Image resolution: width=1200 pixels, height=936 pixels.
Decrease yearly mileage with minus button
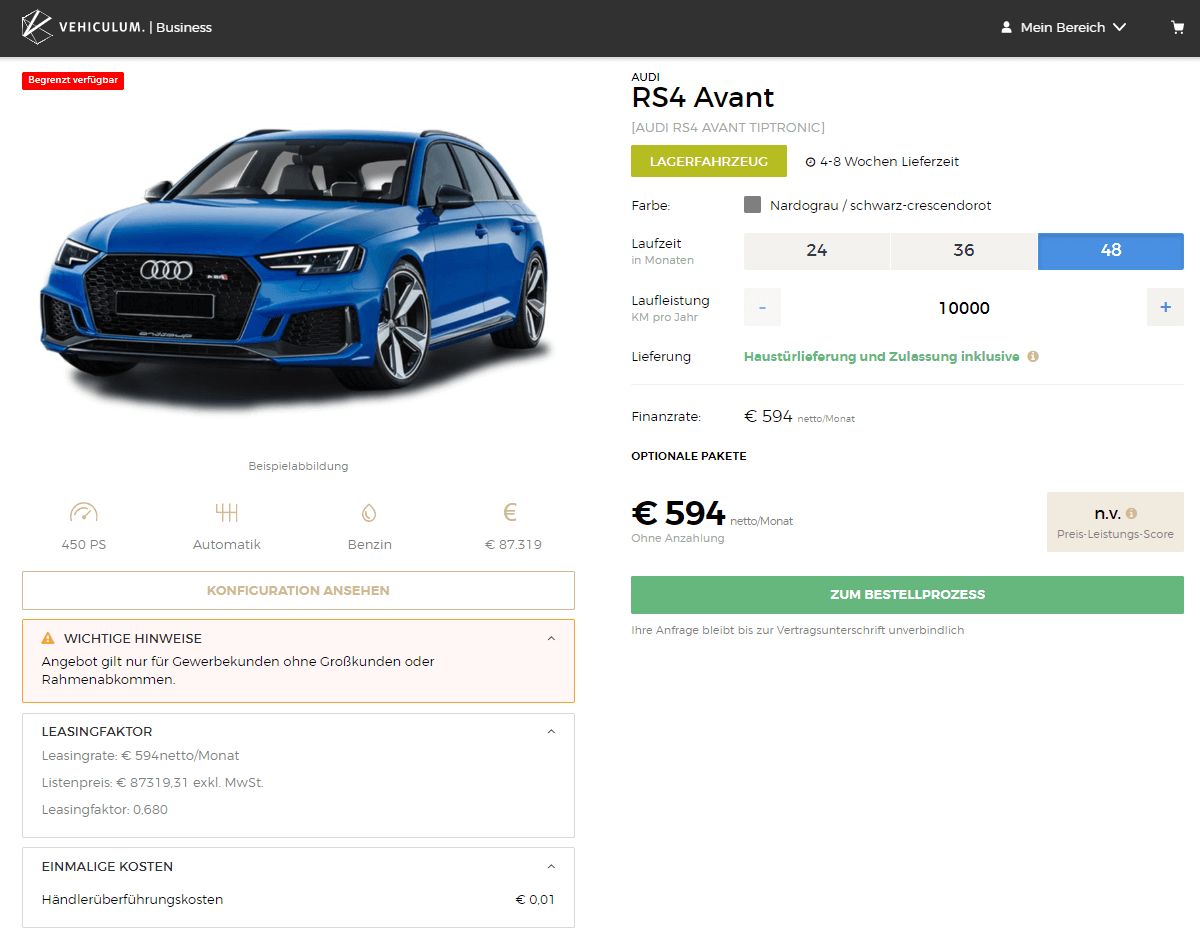[762, 308]
